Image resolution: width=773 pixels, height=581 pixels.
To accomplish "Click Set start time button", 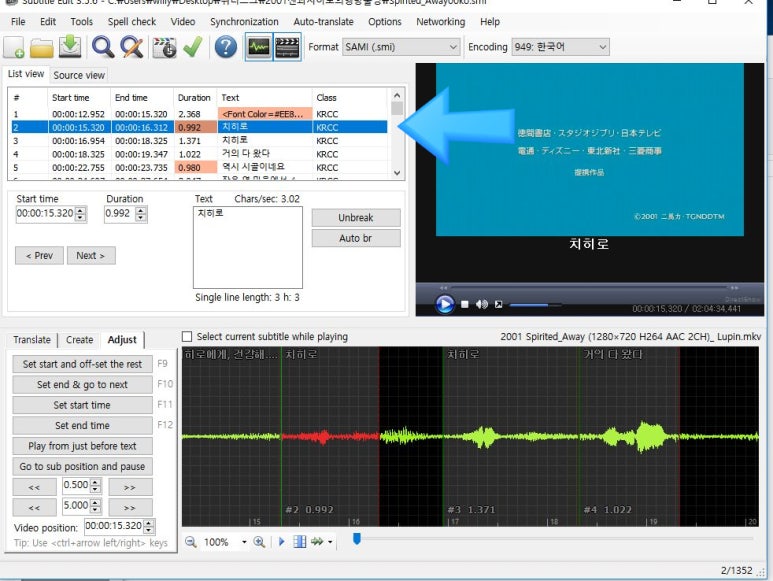I will (82, 405).
